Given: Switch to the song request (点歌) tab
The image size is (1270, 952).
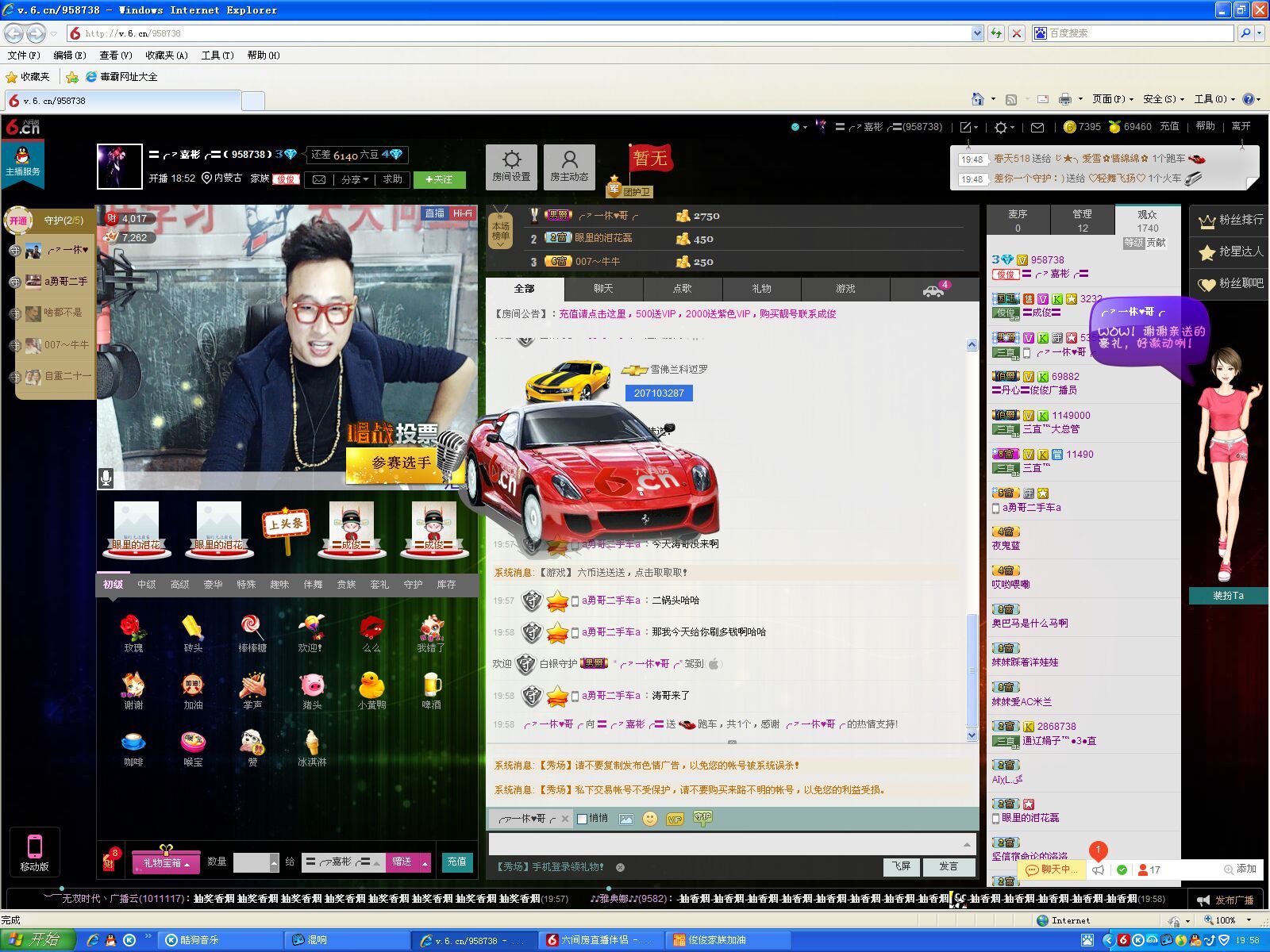Looking at the screenshot, I should pyautogui.click(x=683, y=289).
